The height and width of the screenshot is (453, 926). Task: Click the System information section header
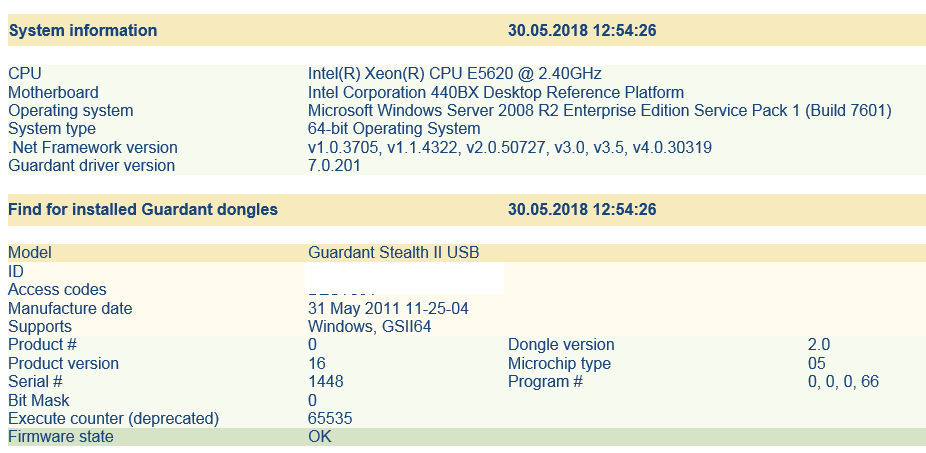(x=83, y=31)
